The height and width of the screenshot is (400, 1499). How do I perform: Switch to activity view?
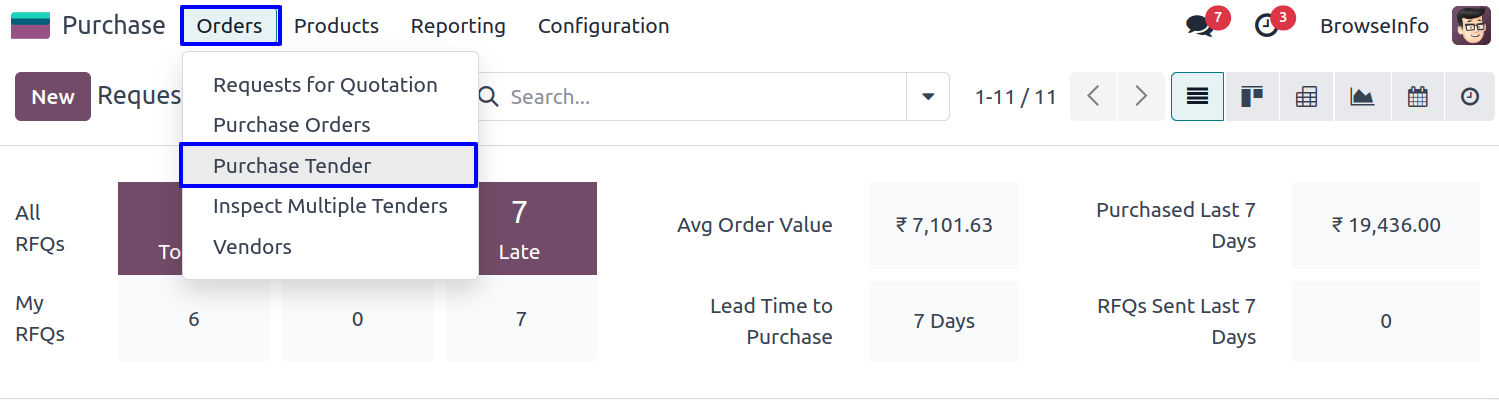pos(1470,97)
